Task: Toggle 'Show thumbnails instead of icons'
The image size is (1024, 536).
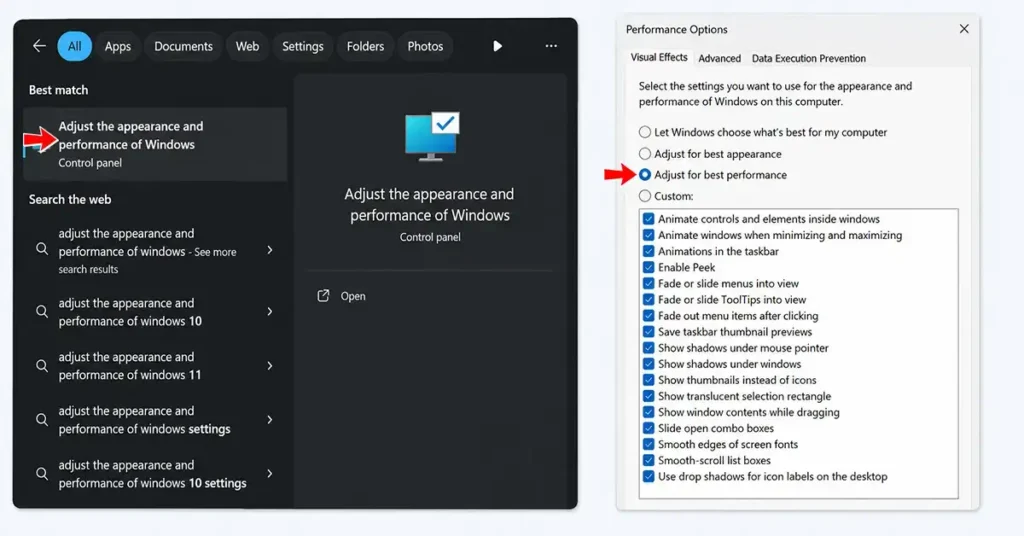Action: point(648,380)
